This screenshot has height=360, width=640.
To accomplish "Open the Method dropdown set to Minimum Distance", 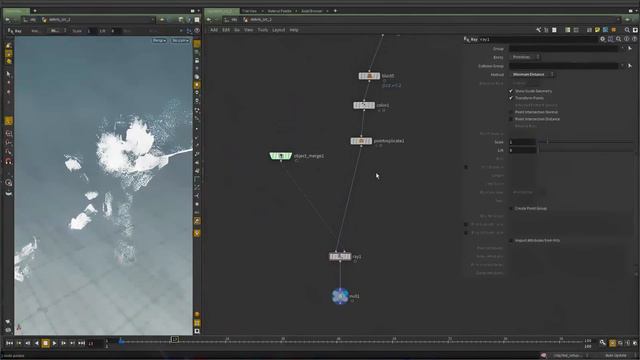I will coord(532,74).
